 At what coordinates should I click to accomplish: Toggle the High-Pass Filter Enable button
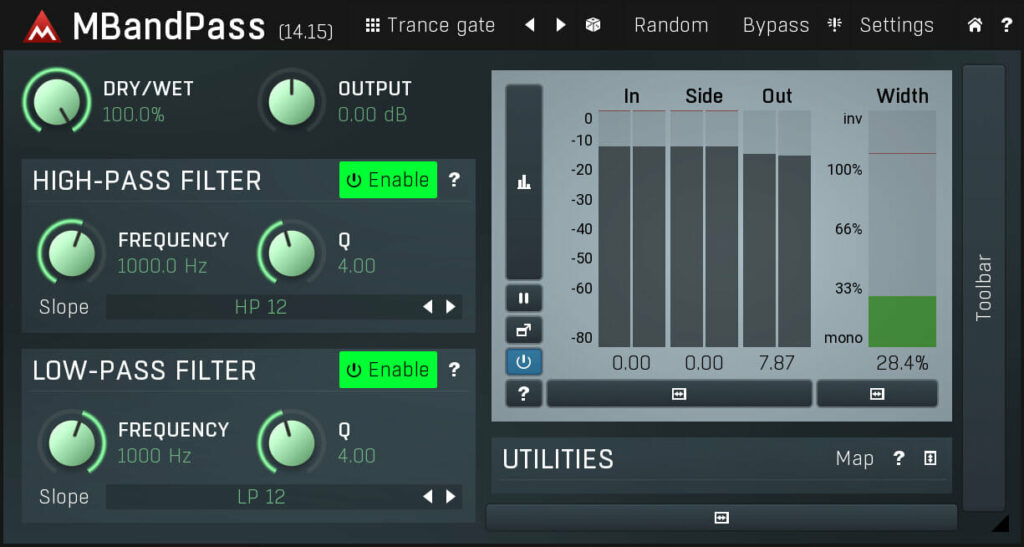pyautogui.click(x=388, y=180)
